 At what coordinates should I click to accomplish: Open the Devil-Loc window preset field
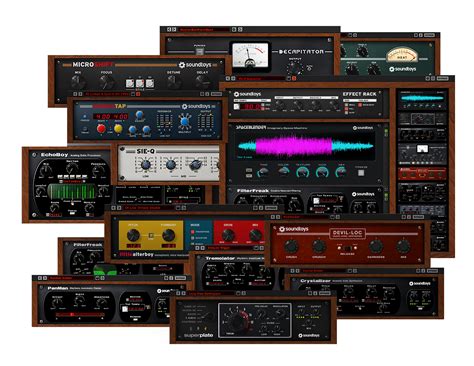coord(306,217)
